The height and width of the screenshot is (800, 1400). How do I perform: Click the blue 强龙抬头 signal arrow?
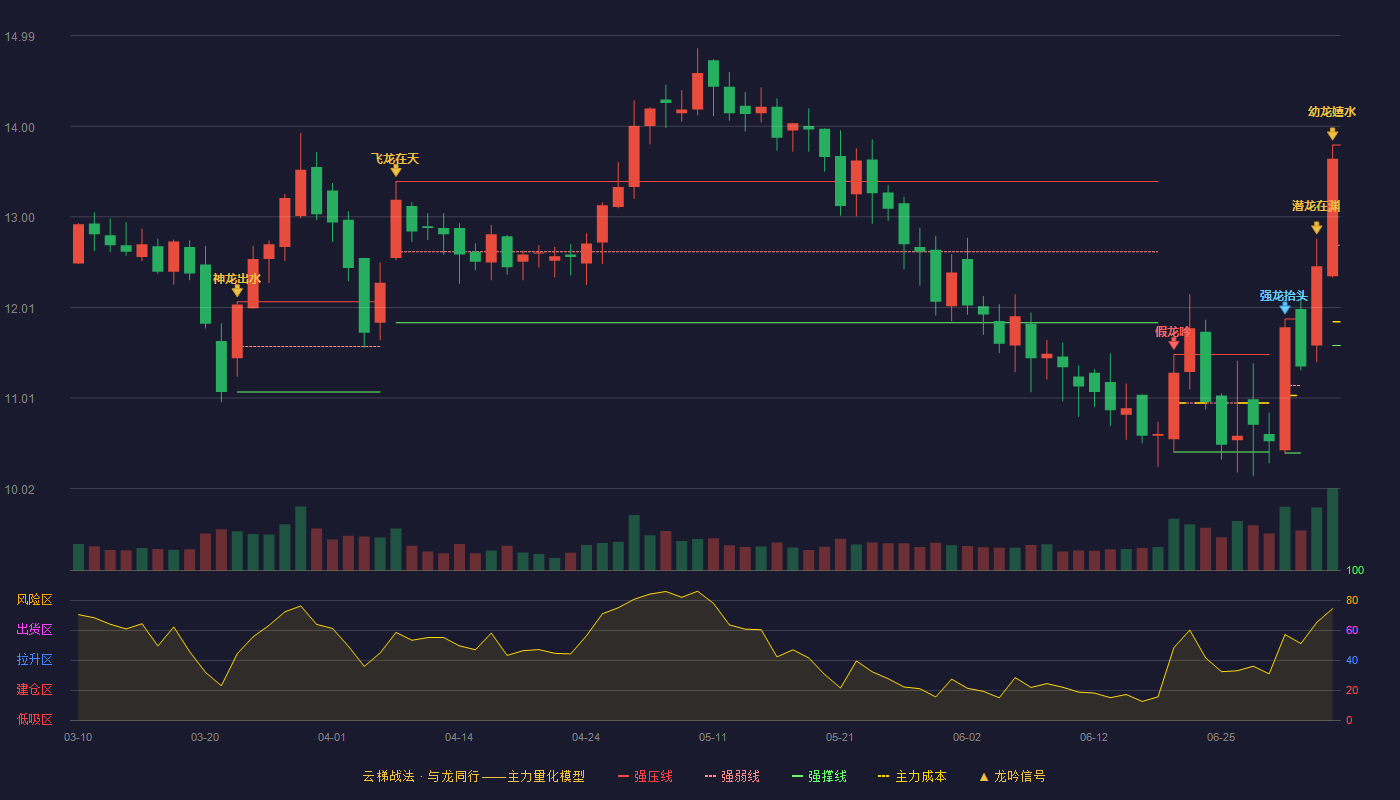pyautogui.click(x=1285, y=308)
